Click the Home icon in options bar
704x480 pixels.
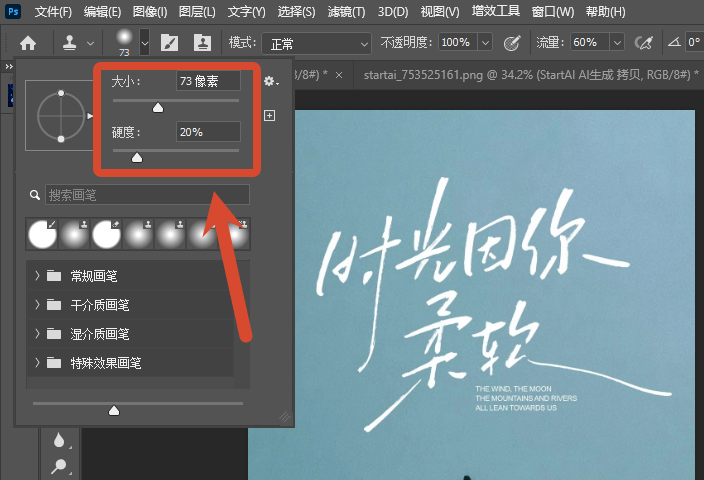tap(28, 43)
